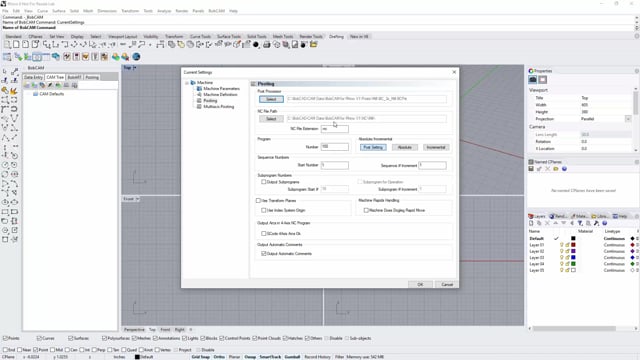Viewport: 640px width, 360px height.
Task: Click the save icon in Named CPlanes panel
Action: point(531,169)
